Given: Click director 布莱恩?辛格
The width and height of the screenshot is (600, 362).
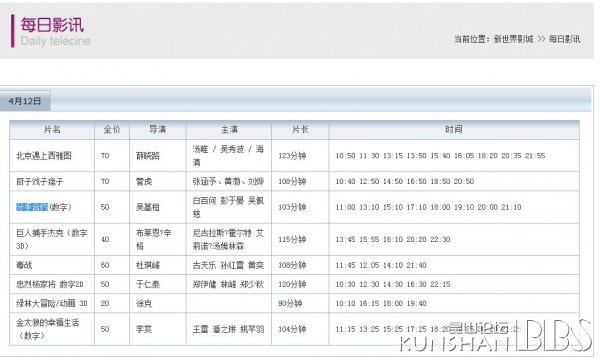Looking at the screenshot, I should (x=153, y=239).
